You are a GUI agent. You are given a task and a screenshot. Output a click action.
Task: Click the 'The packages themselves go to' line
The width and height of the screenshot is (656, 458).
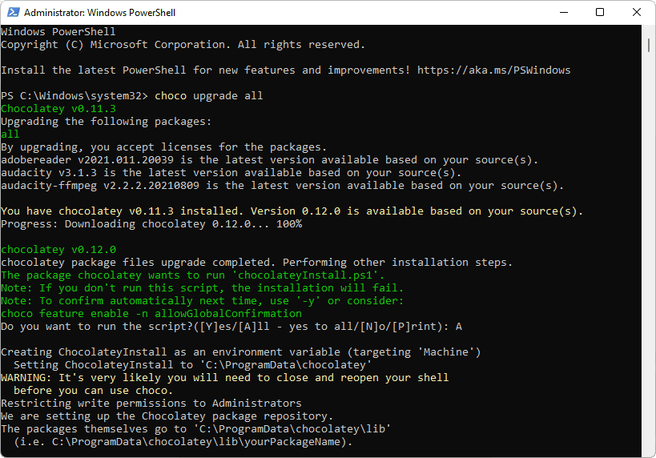pos(196,429)
